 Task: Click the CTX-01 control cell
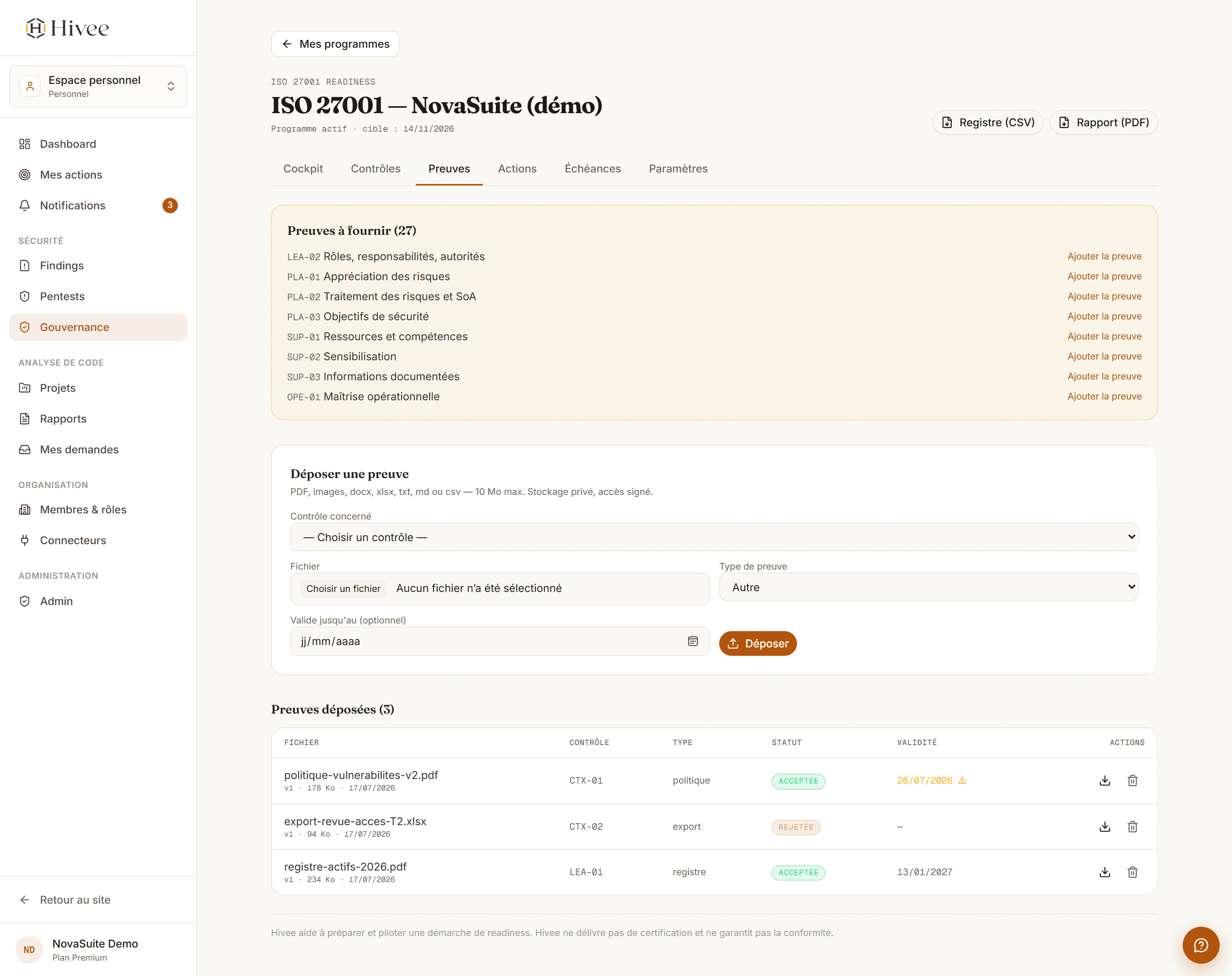click(586, 781)
